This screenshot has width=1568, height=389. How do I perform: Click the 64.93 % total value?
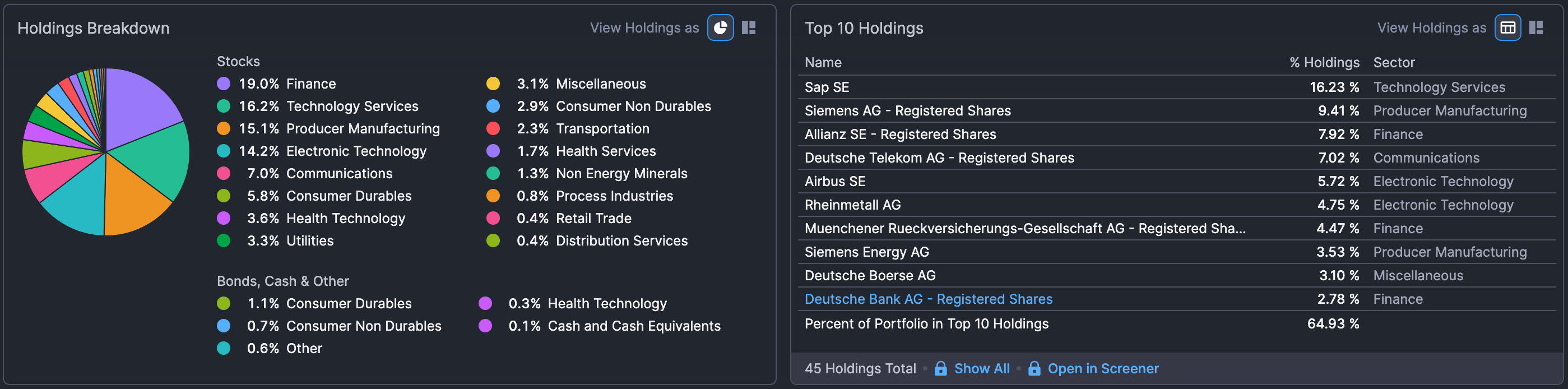click(1333, 324)
